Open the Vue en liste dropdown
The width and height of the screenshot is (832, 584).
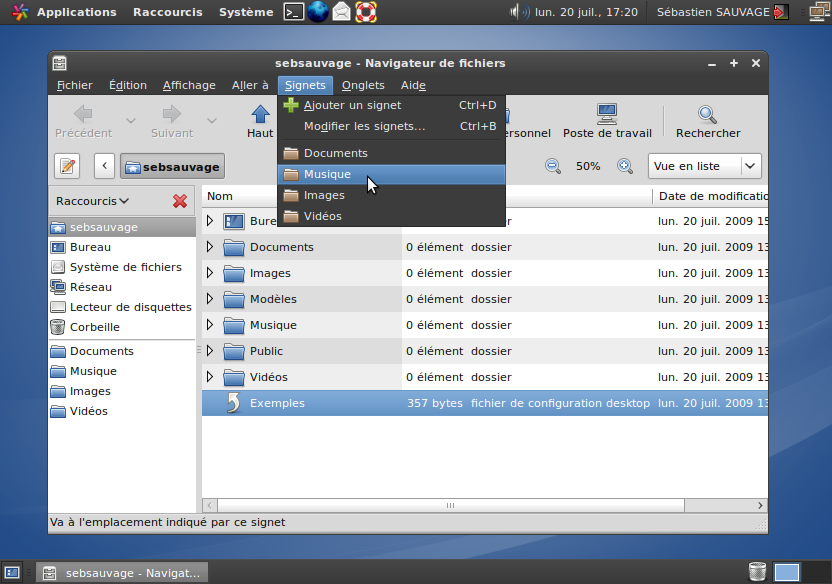705,166
